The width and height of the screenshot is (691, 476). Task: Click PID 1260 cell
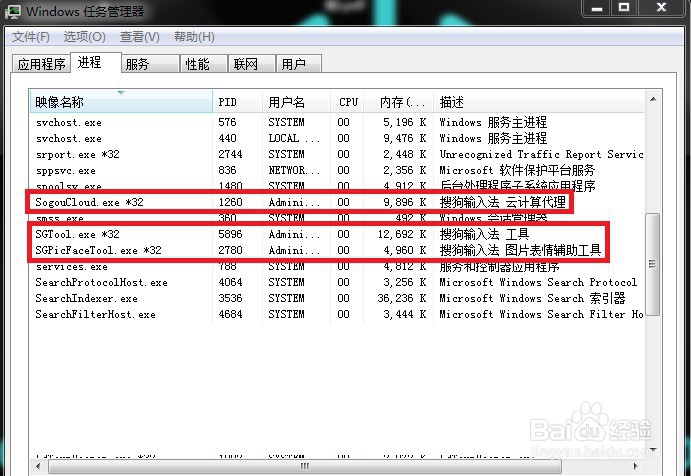tap(230, 202)
